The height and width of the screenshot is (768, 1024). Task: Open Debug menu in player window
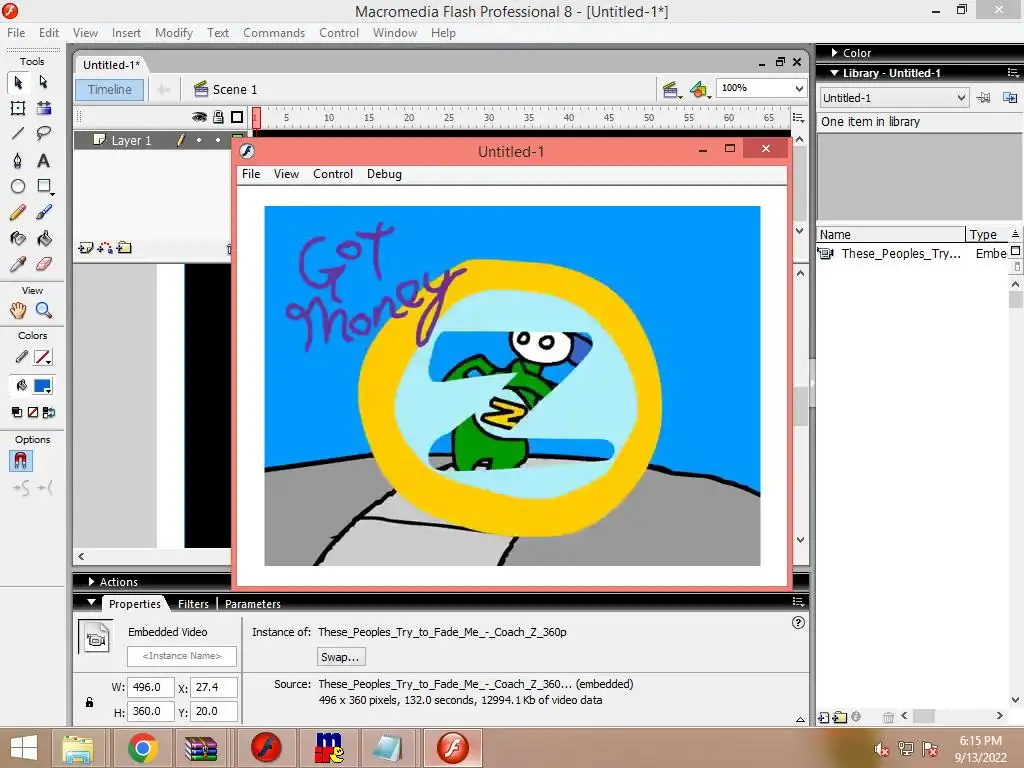coord(384,174)
